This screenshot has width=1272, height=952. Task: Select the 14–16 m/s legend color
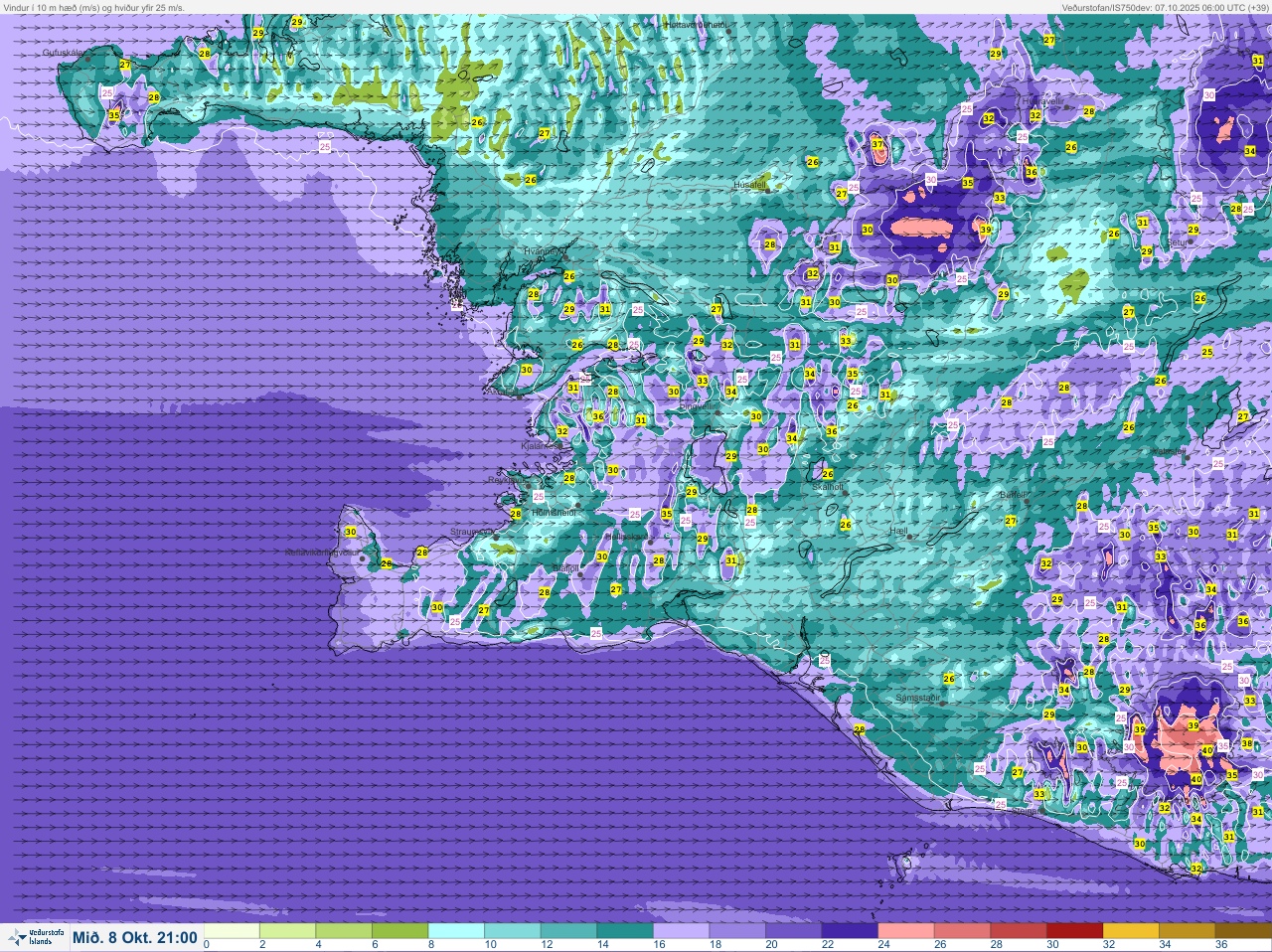coord(626,931)
